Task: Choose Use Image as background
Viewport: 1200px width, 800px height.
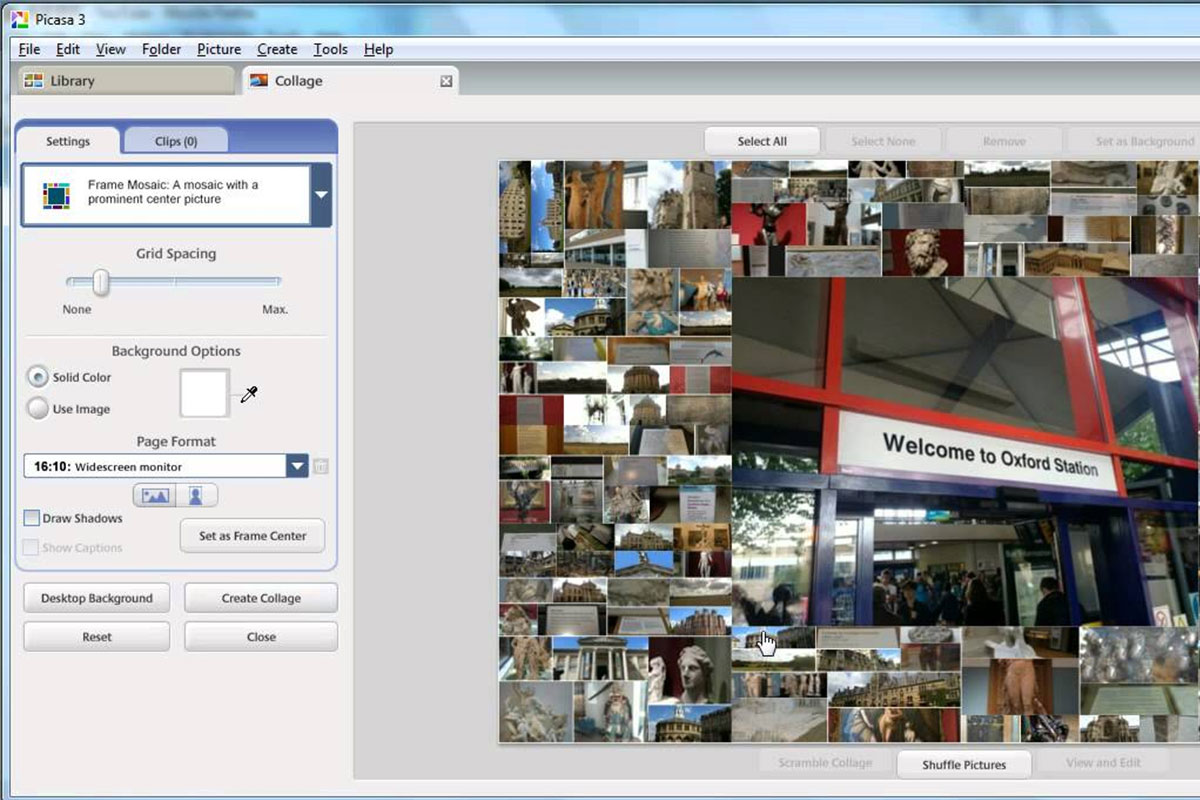Action: pyautogui.click(x=38, y=409)
